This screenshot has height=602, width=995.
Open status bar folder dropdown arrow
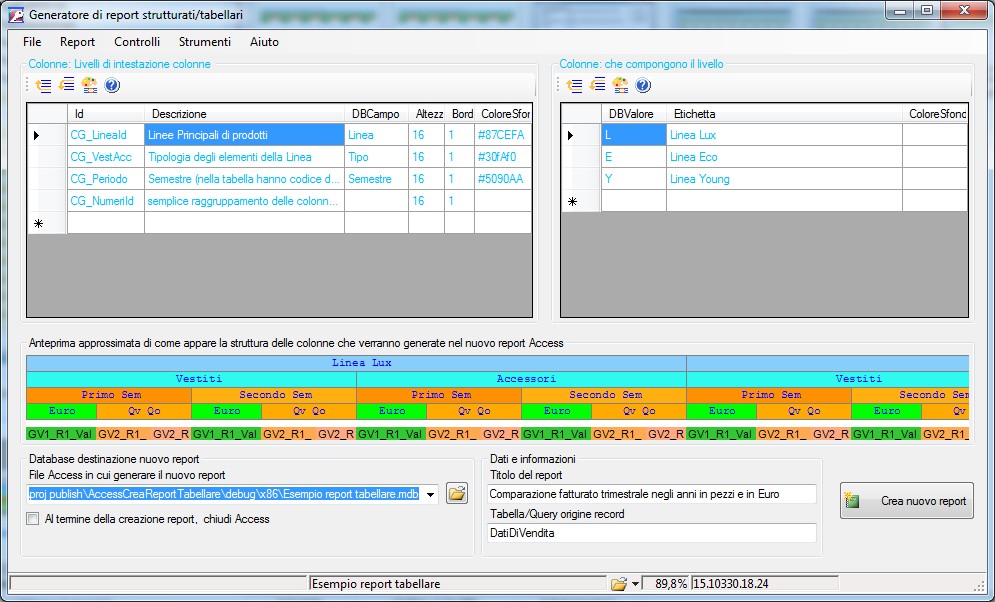[x=635, y=584]
